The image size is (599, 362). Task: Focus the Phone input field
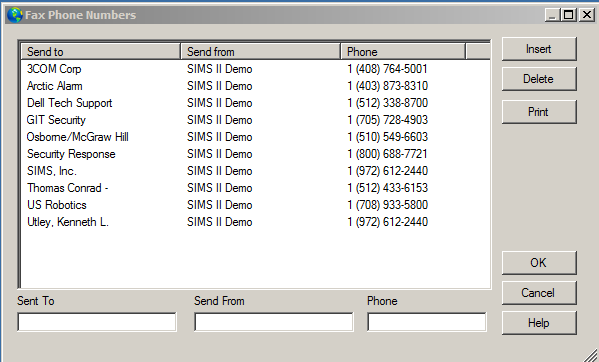coord(427,322)
